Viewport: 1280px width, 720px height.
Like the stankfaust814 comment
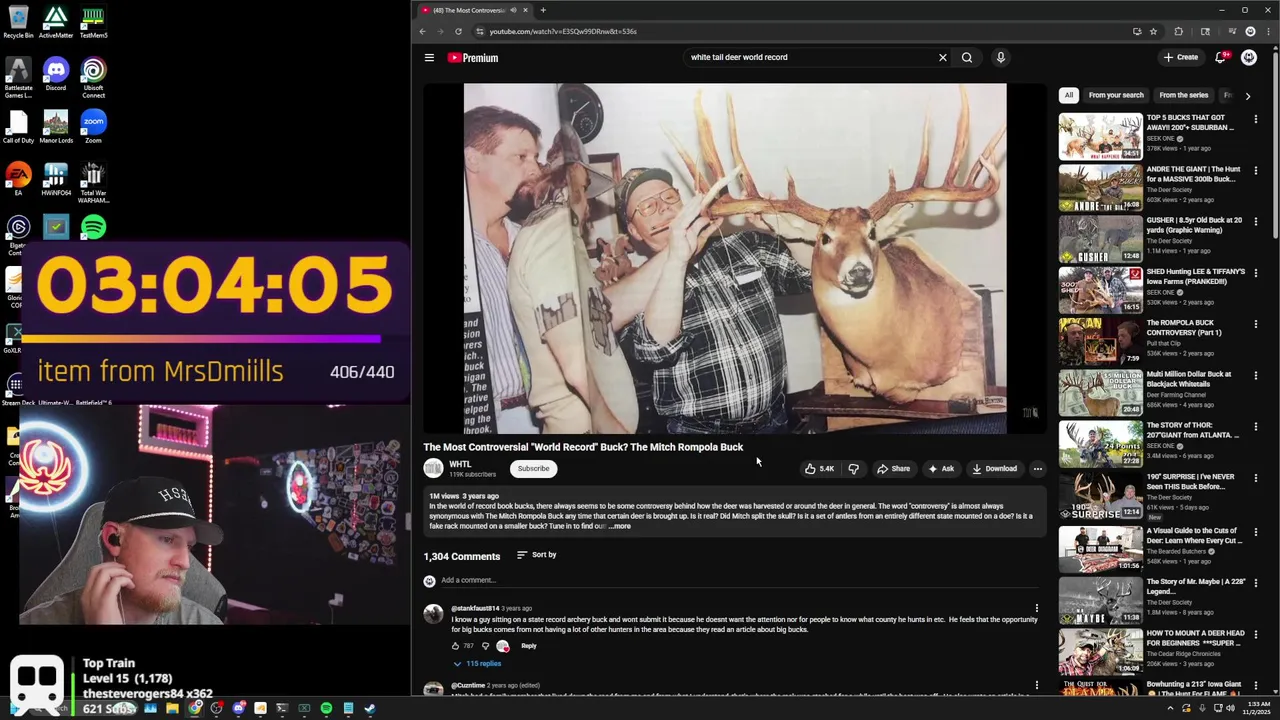(x=455, y=646)
